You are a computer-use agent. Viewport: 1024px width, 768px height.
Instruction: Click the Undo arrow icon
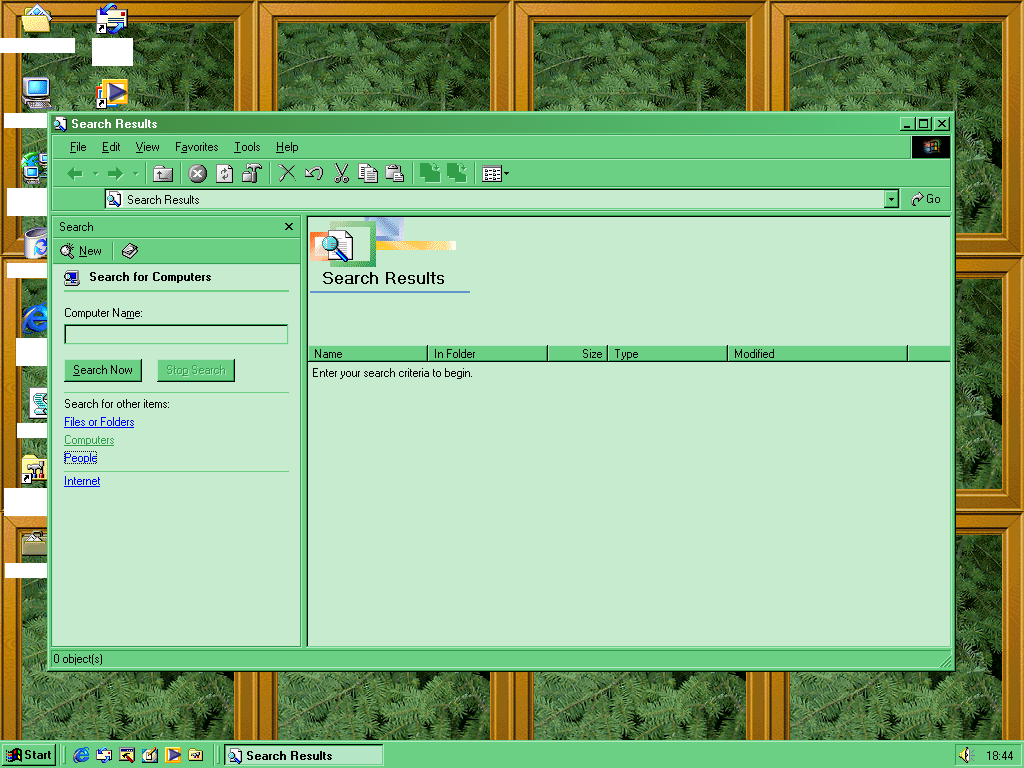click(314, 174)
